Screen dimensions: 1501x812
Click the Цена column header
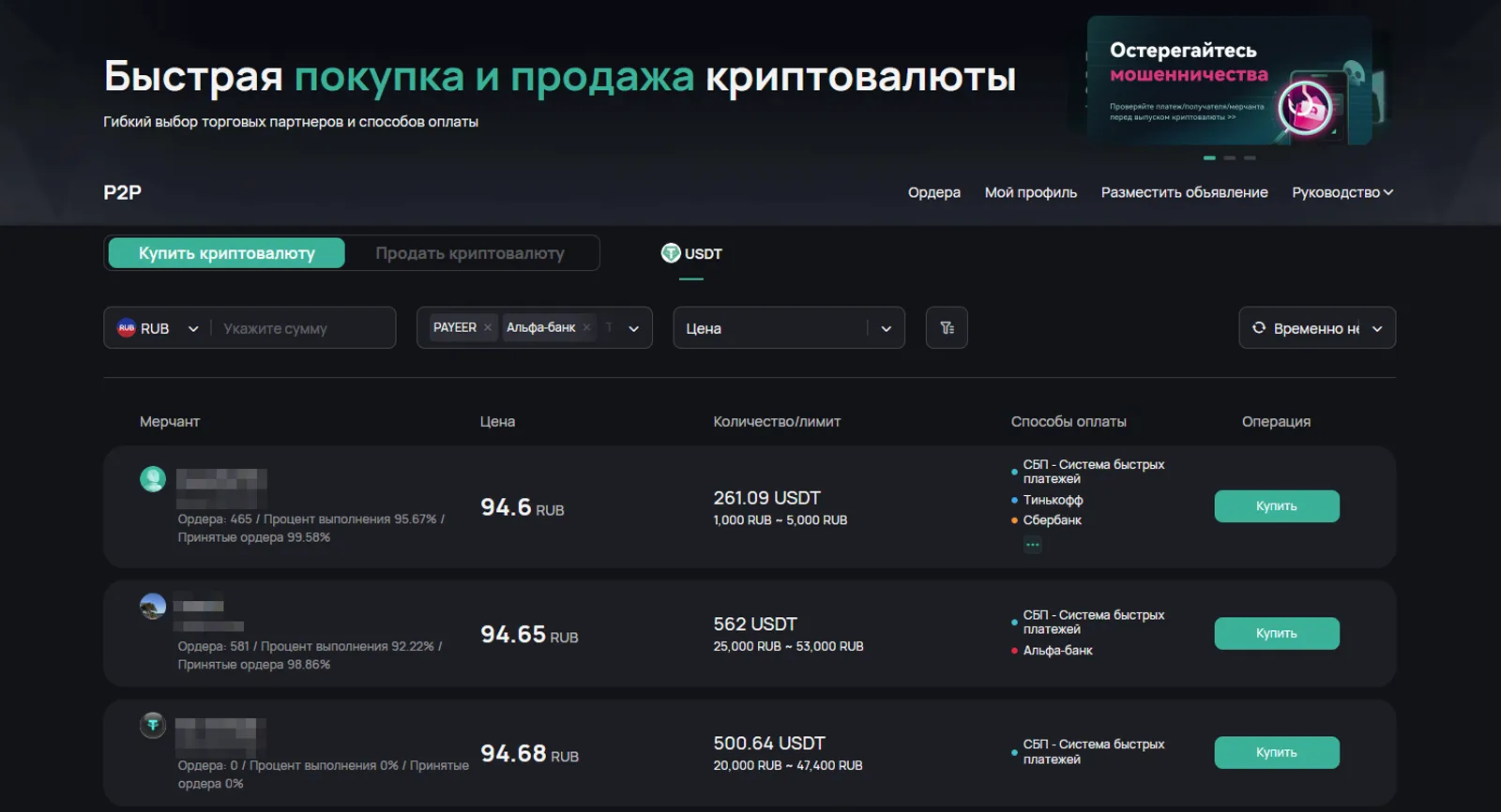[497, 422]
